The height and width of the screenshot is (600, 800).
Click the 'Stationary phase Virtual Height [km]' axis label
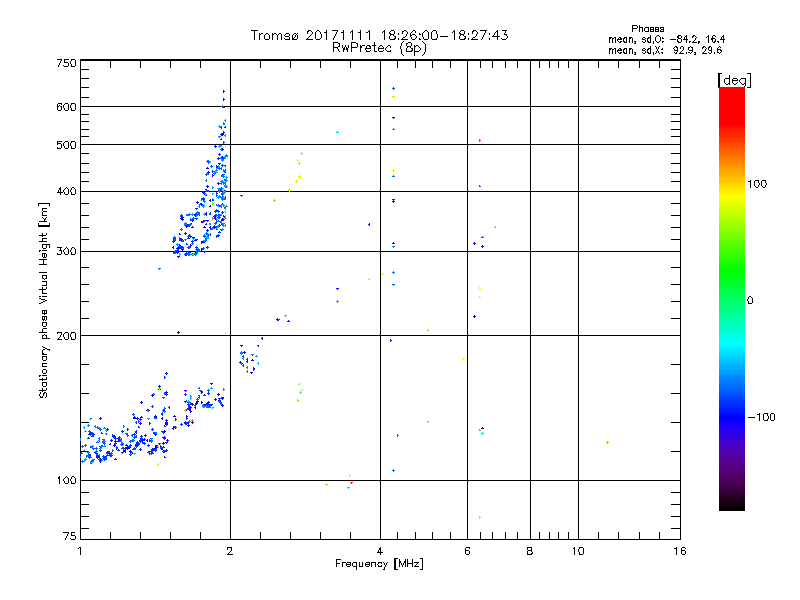44,301
